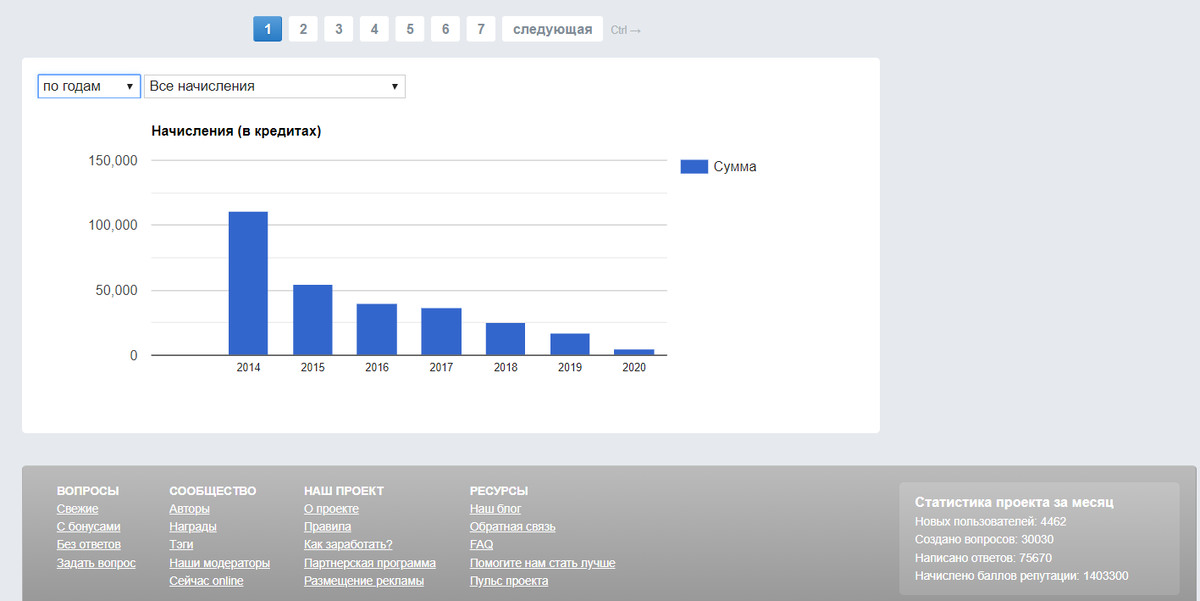Click the 50,000 axis label
Screen dimensions: 1200x601
click(x=117, y=291)
